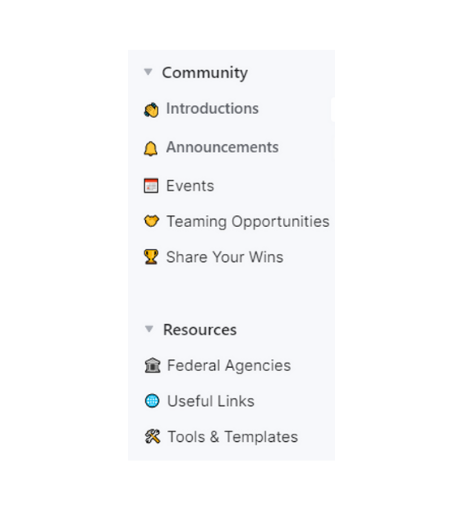Click the handshake icon for Teaming Opportunities

tap(151, 221)
